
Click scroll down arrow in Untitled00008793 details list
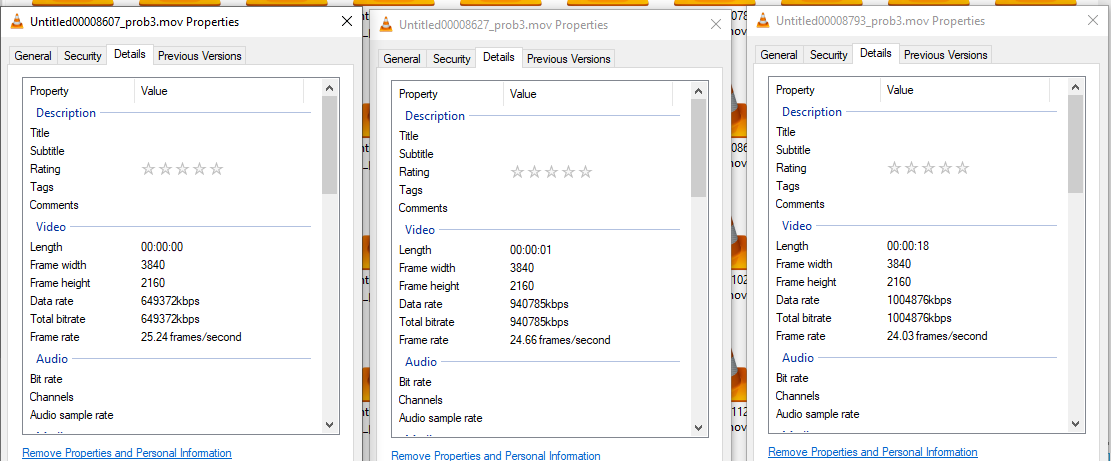pyautogui.click(x=1076, y=423)
